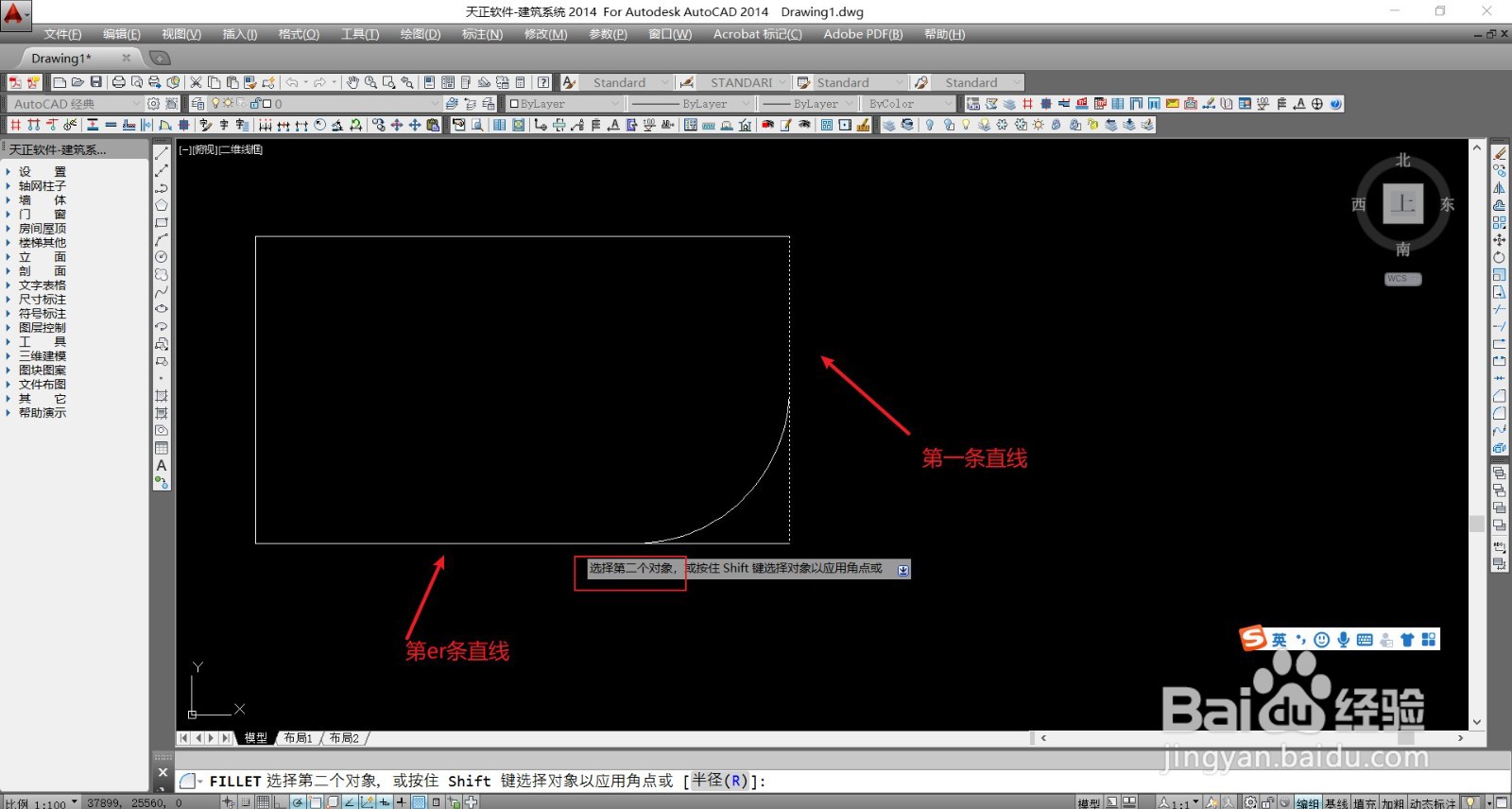Click the viewport [-][俯视][二维线框] label
Viewport: 1512px width, 809px height.
(221, 149)
